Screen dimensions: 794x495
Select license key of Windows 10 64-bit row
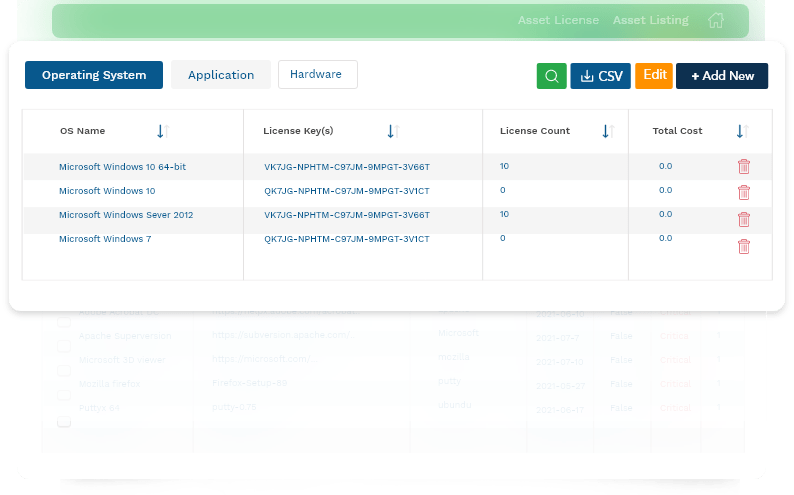pyautogui.click(x=347, y=167)
